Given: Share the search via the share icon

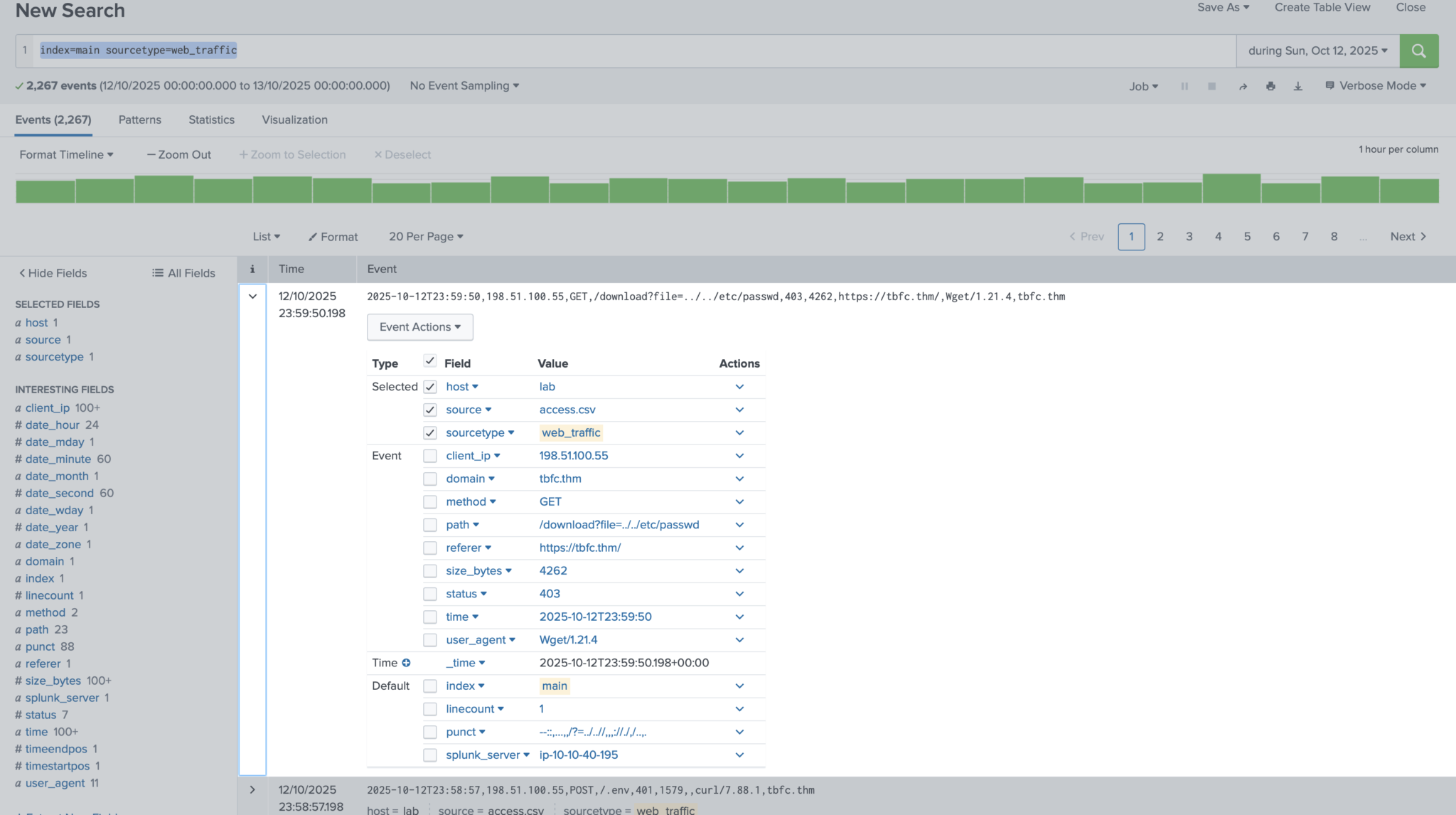Looking at the screenshot, I should pyautogui.click(x=1243, y=85).
